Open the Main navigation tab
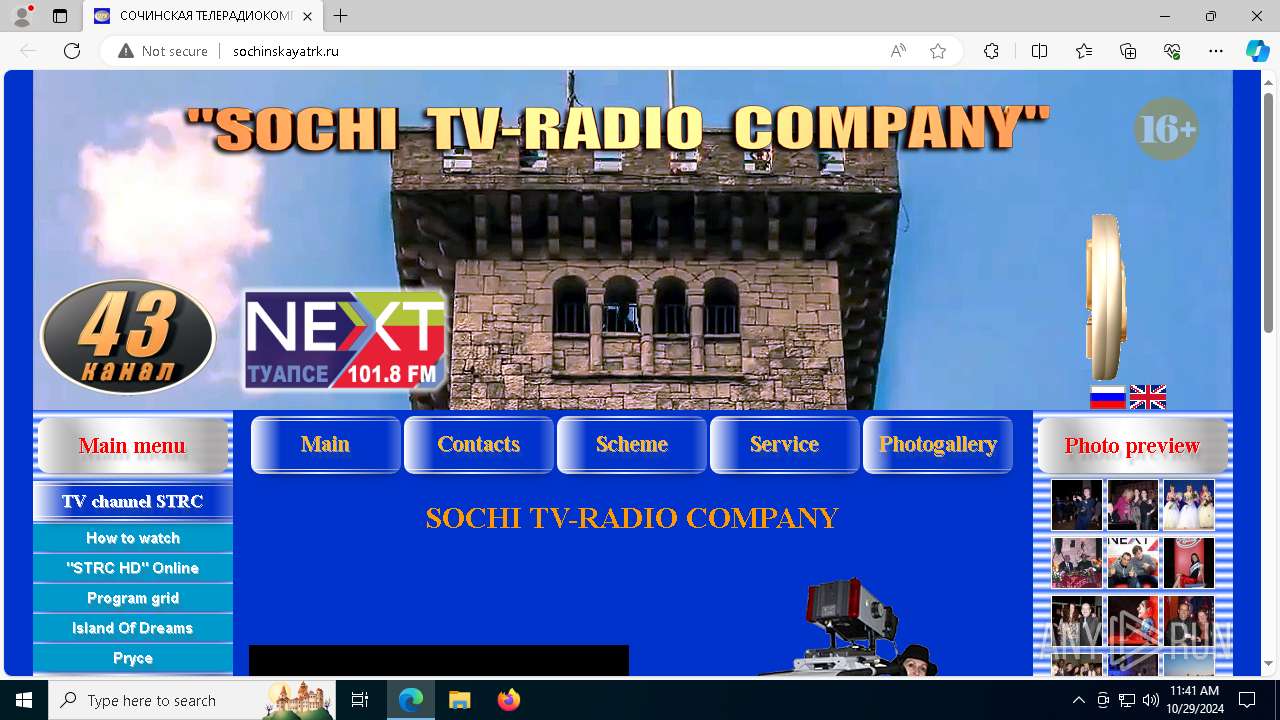 325,445
